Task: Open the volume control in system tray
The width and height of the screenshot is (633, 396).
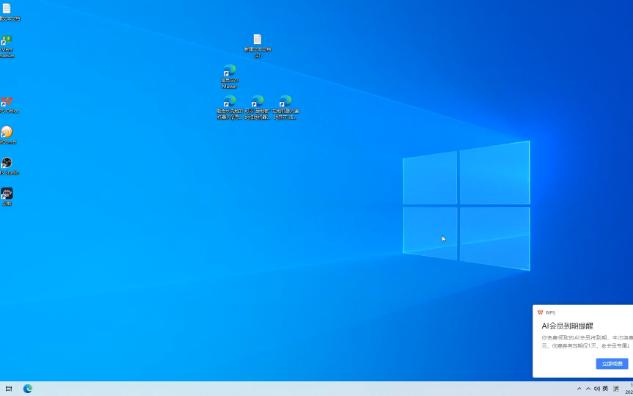Action: 597,389
